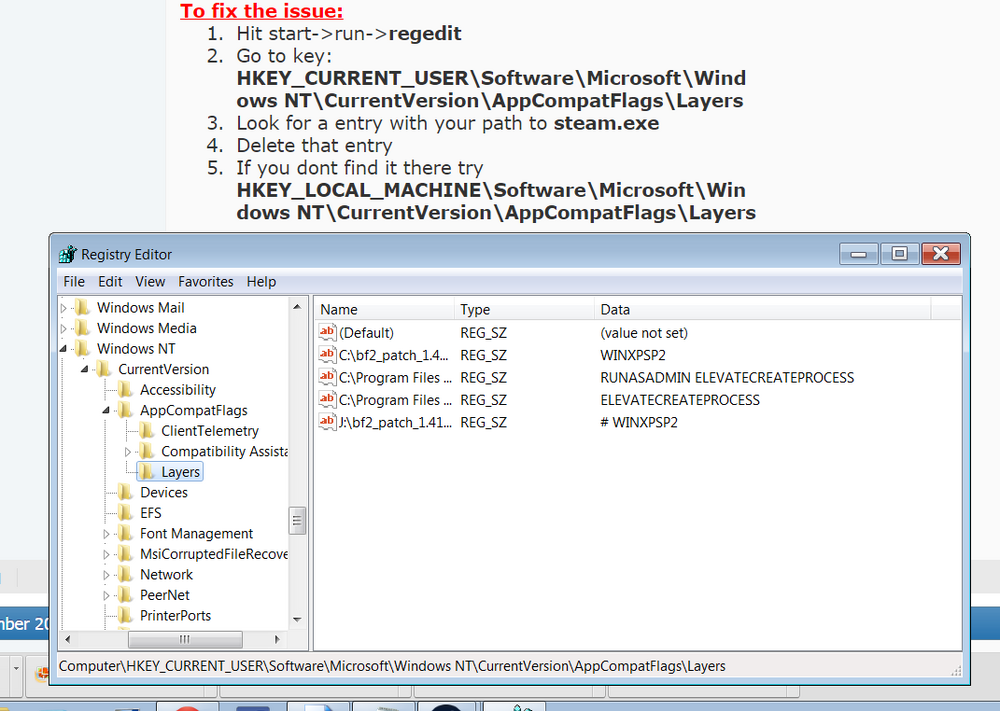This screenshot has width=1000, height=711.
Task: Select the Accessibility key label
Action: [x=178, y=390]
